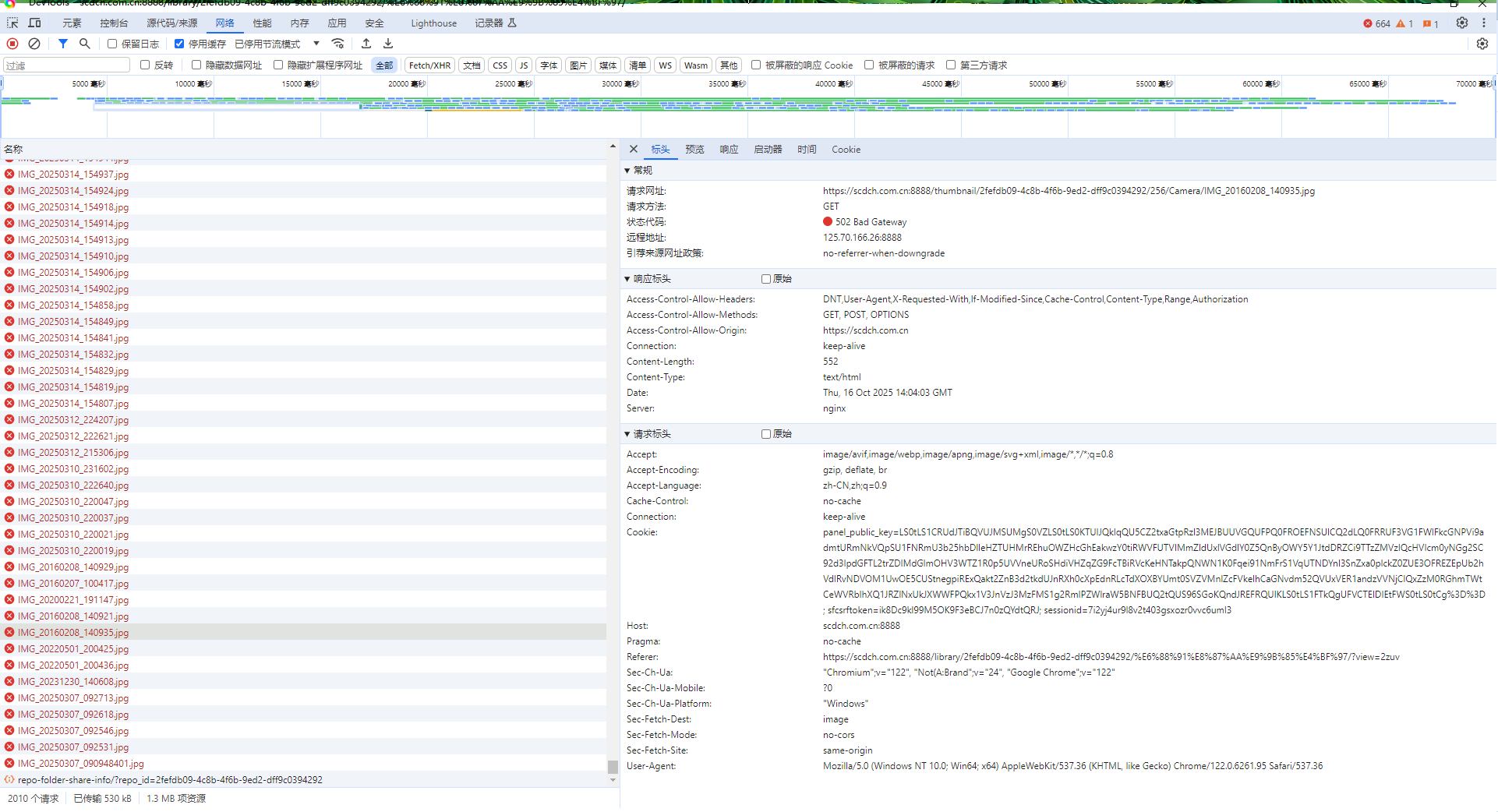Switch to the 控制台 tab
Image resolution: width=1498 pixels, height=812 pixels.
tap(114, 23)
